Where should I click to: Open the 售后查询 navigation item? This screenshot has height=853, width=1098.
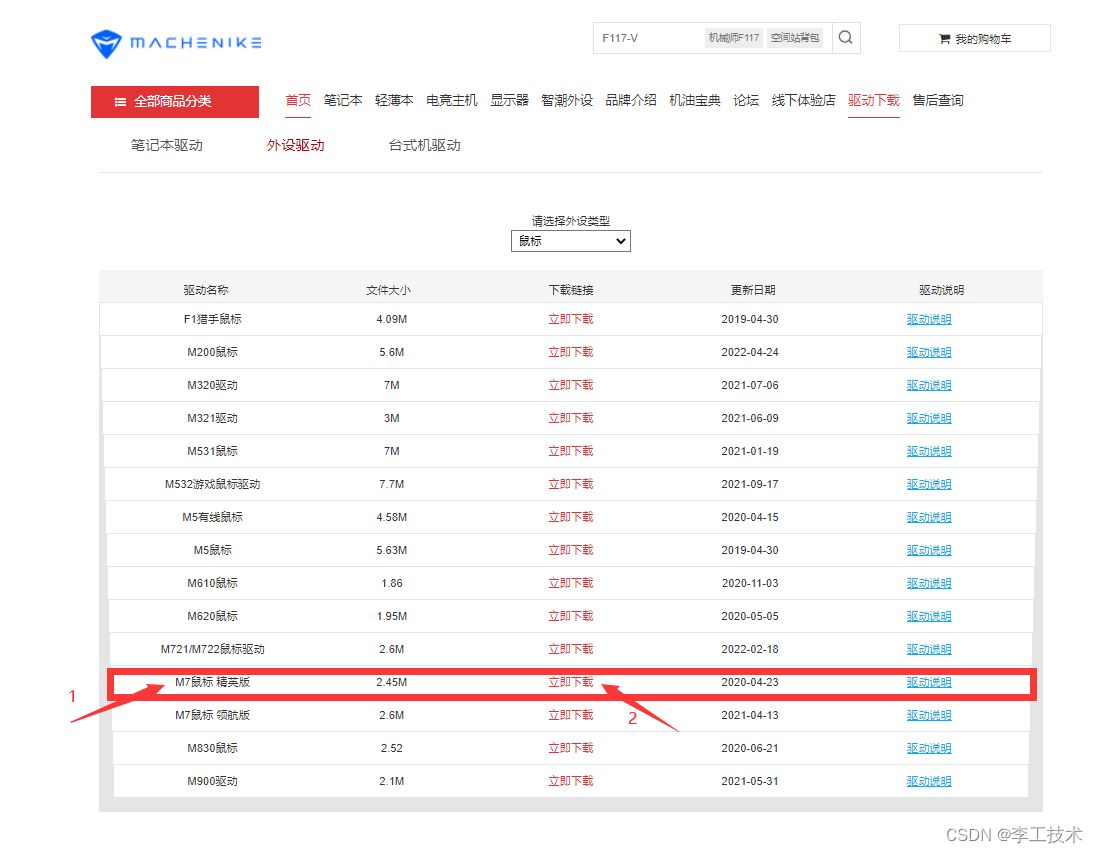click(x=938, y=100)
